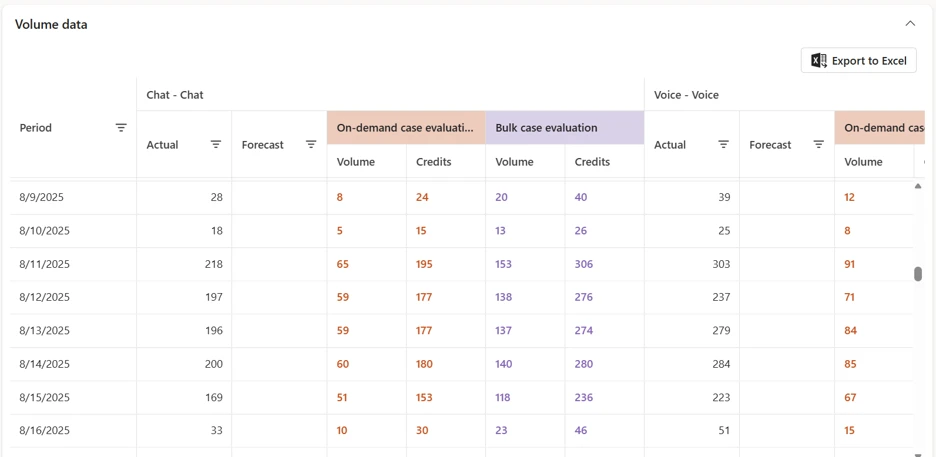Click Bulk credits value 306

pos(584,264)
